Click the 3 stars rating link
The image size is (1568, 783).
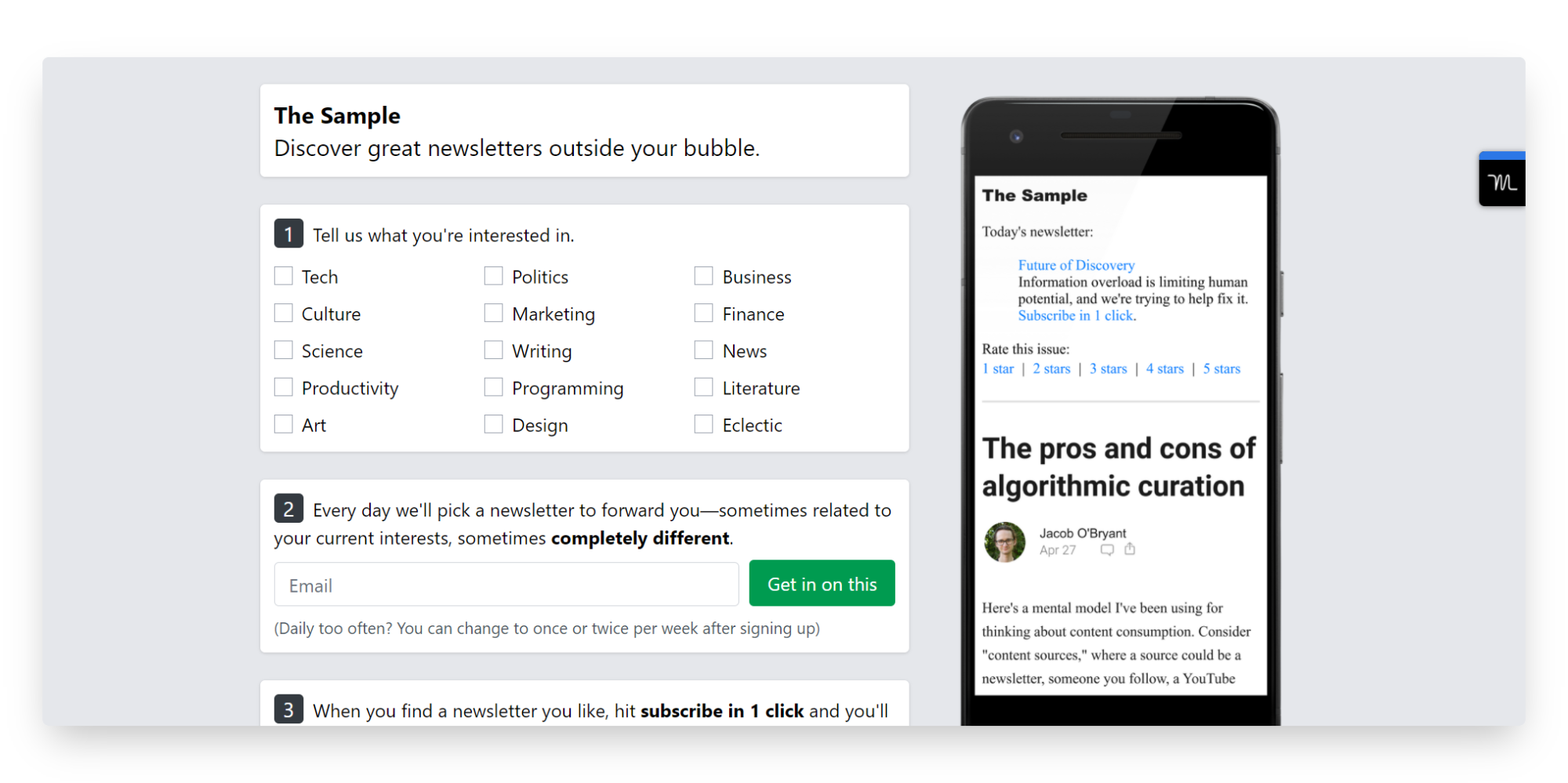1108,368
